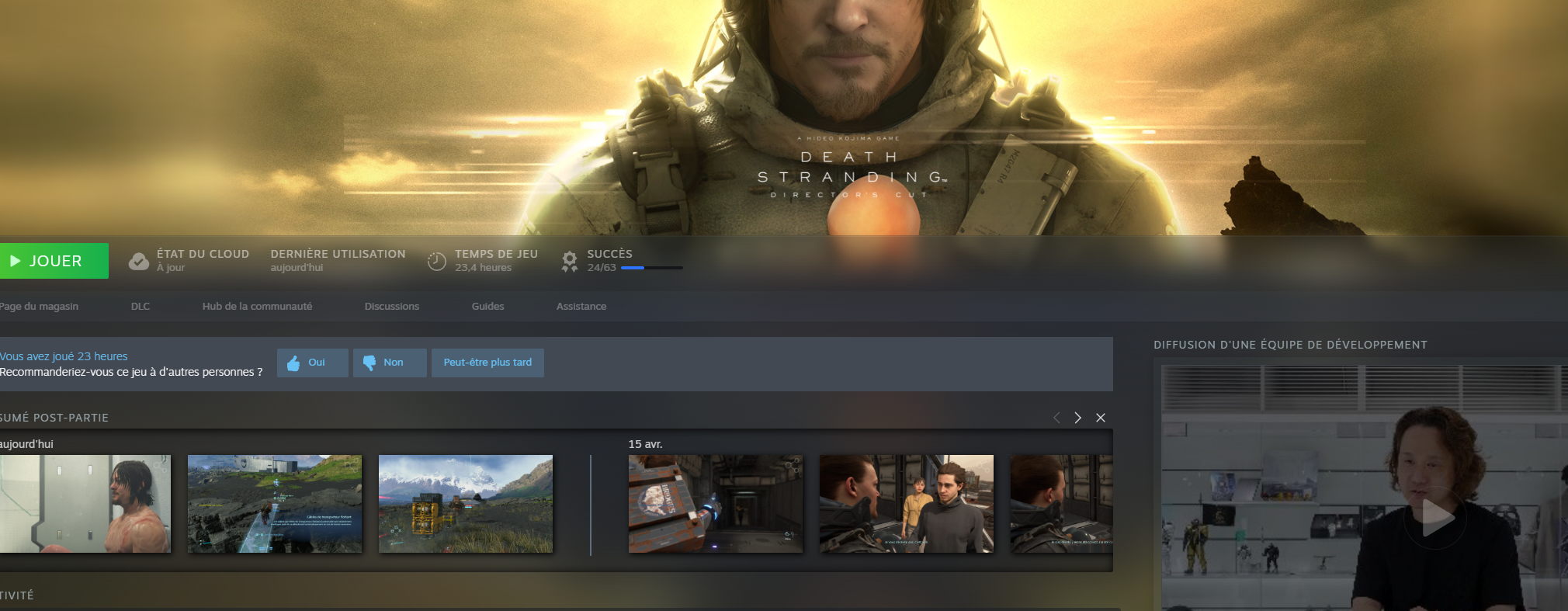Click the ÉTAT DU CLOUD À jour label
Screen dimensions: 1568x611
[x=203, y=261]
